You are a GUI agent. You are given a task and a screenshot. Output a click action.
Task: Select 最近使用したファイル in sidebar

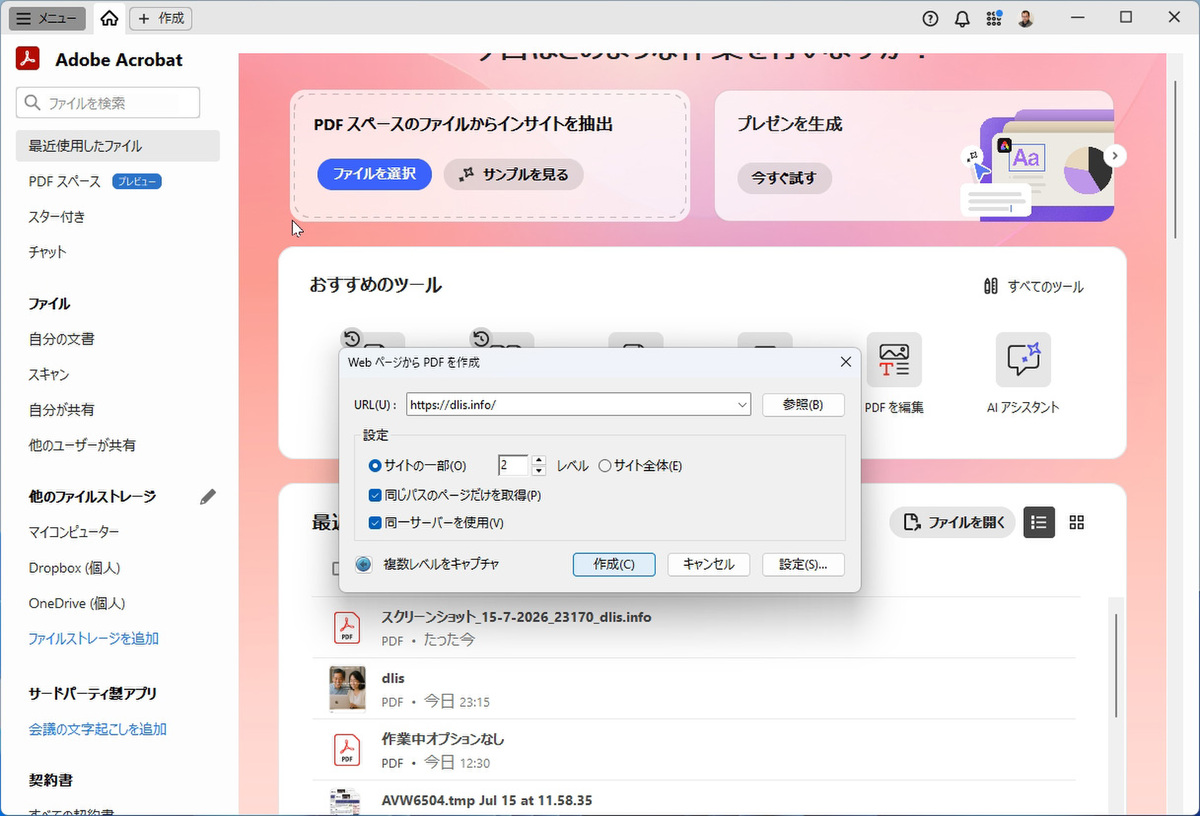[x=118, y=146]
